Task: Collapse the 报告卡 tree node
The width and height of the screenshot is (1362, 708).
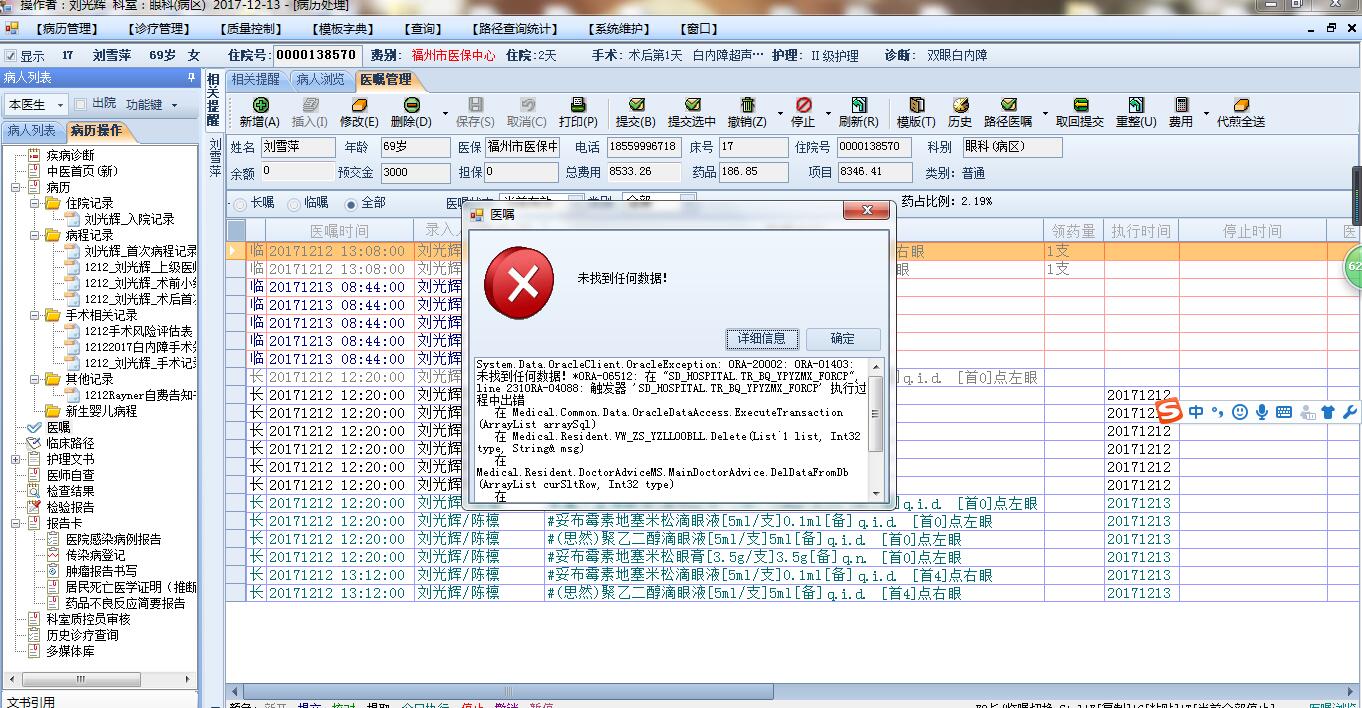Action: click(x=15, y=523)
